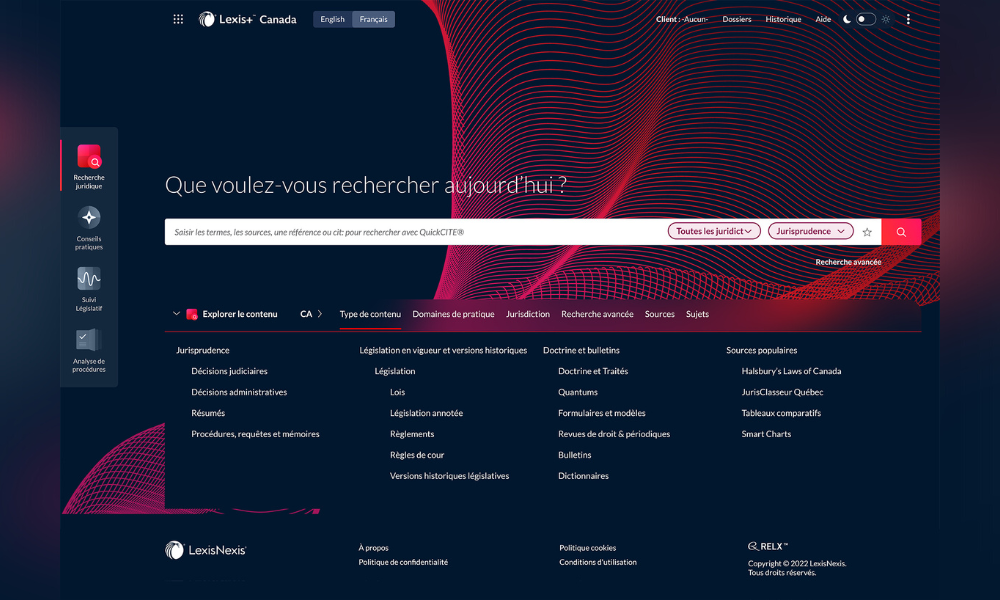The height and width of the screenshot is (600, 1000).
Task: Switch language to English
Action: 332,19
